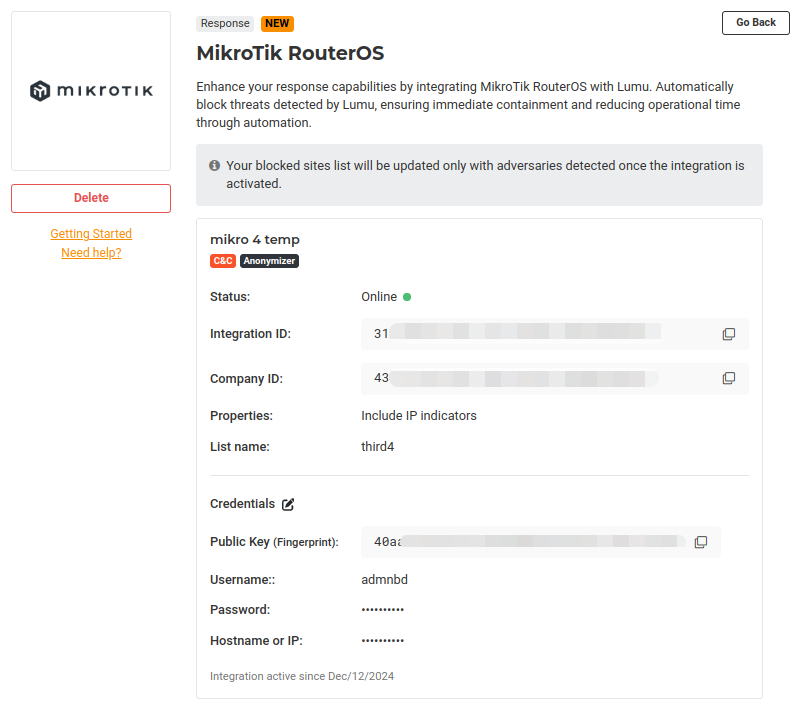
Task: Click the info icon in notice banner
Action: click(x=214, y=166)
